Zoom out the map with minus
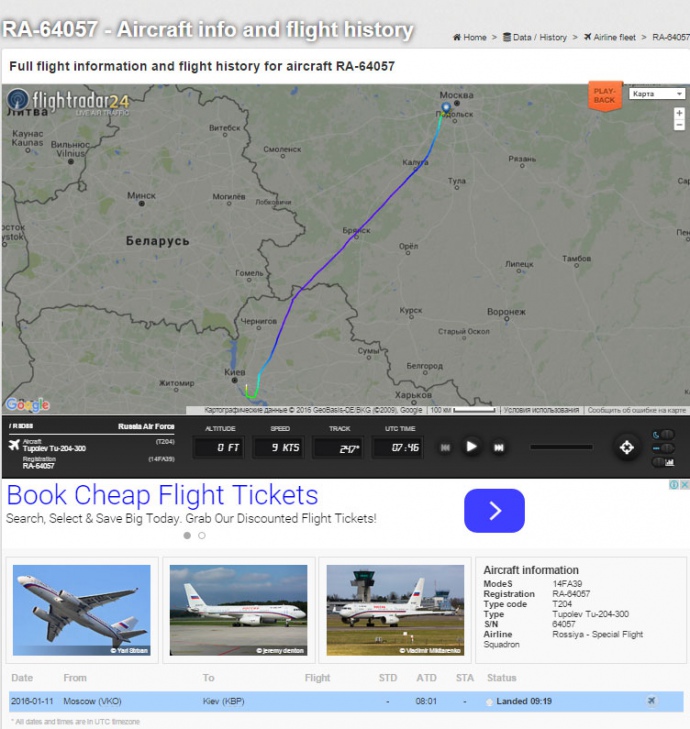 (679, 125)
